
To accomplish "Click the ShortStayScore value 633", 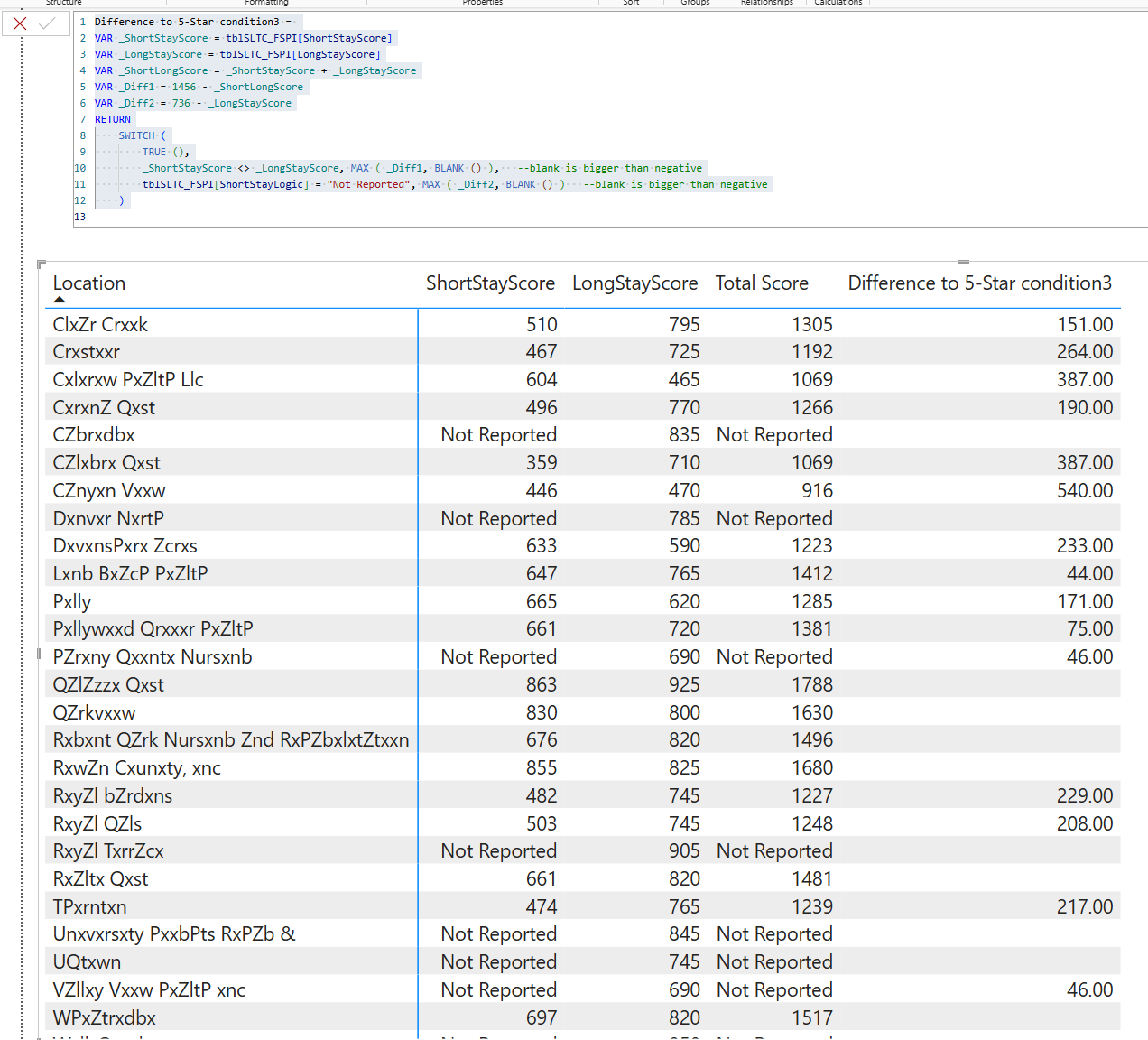I will click(542, 546).
